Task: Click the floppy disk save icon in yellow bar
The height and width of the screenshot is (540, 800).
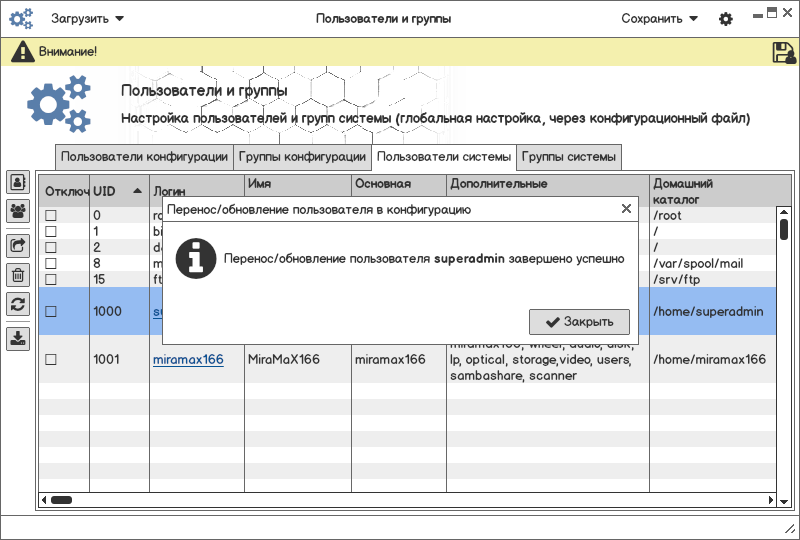Action: pyautogui.click(x=783, y=52)
